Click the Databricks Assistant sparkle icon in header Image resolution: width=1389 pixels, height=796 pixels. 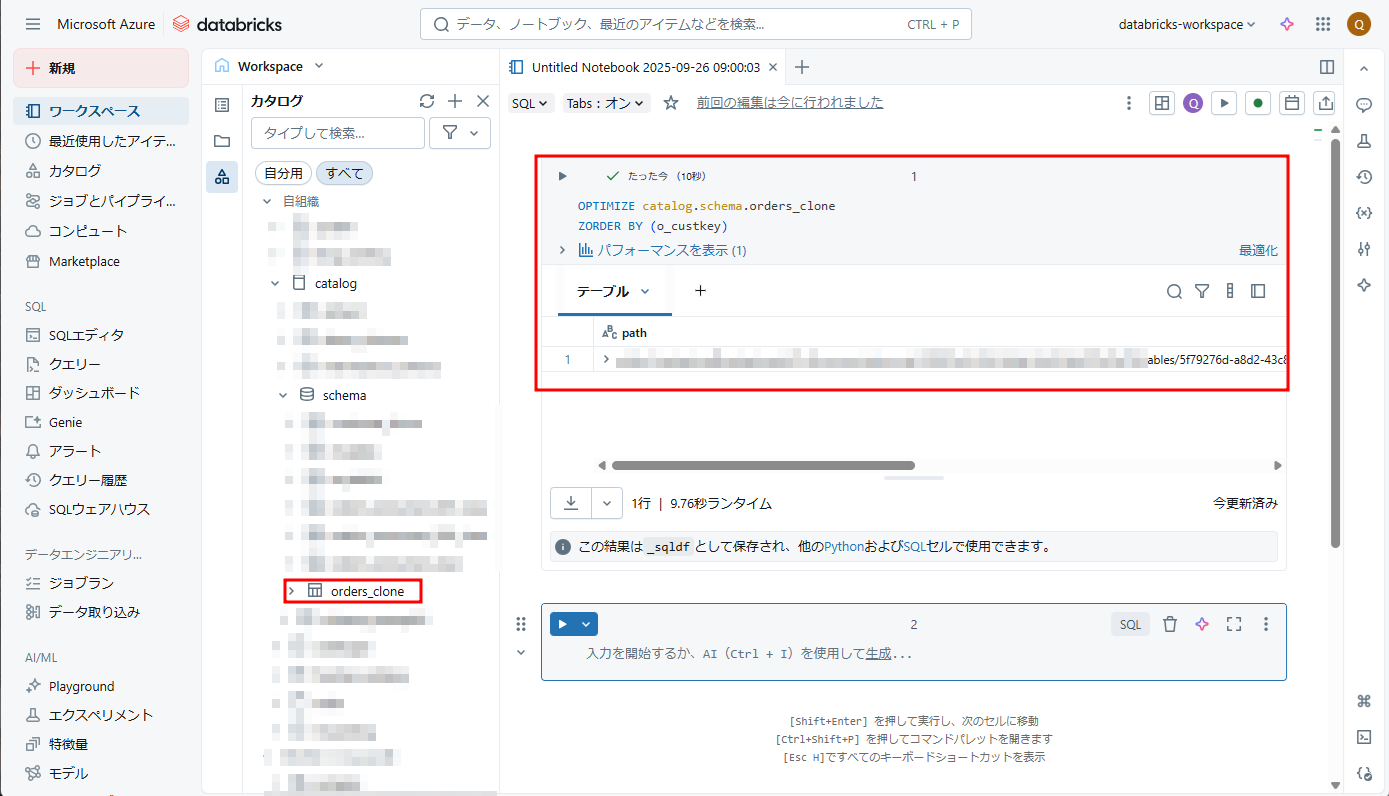(x=1288, y=24)
